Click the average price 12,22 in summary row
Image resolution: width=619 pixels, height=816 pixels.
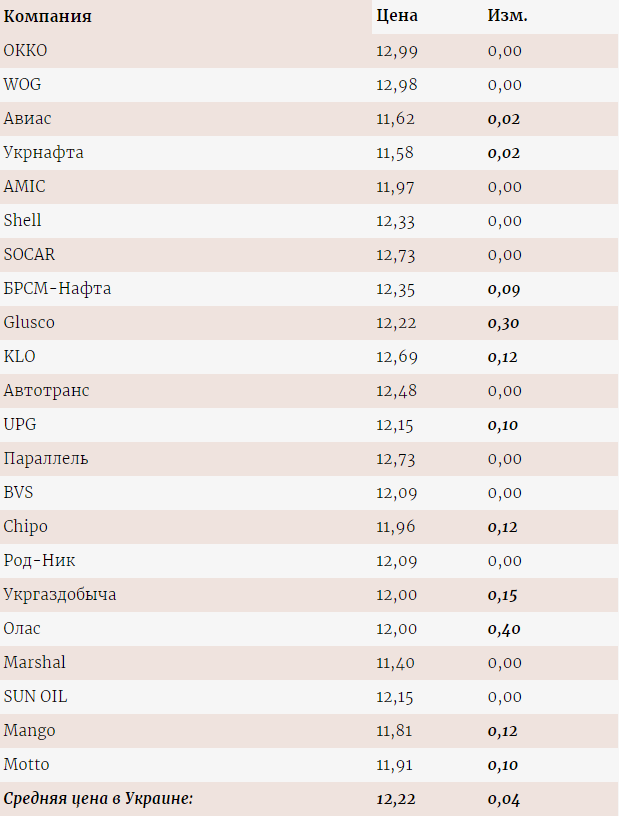coord(396,799)
